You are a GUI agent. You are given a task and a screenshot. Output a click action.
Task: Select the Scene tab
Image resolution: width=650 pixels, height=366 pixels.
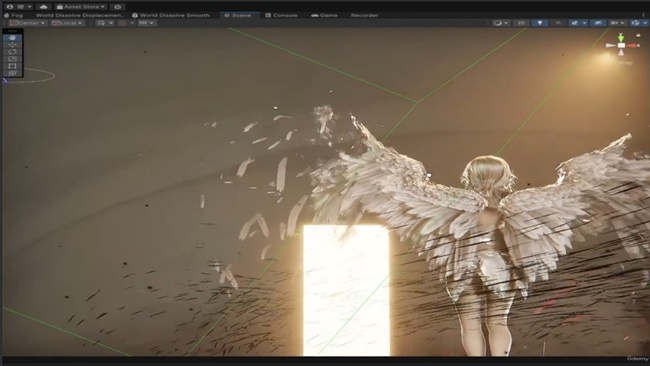coord(238,15)
